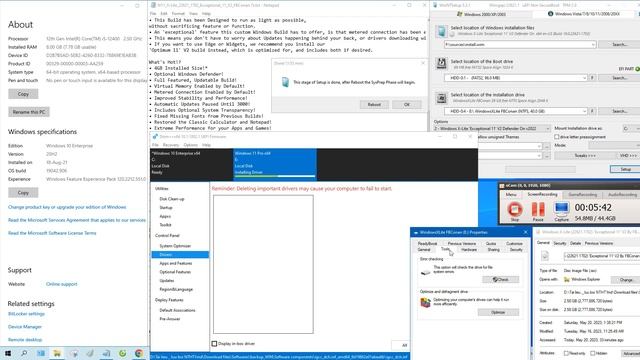Image resolution: width=640 pixels, height=360 pixels.
Task: Expand the installation drive HDD 0:4 dropdown
Action: [584, 111]
